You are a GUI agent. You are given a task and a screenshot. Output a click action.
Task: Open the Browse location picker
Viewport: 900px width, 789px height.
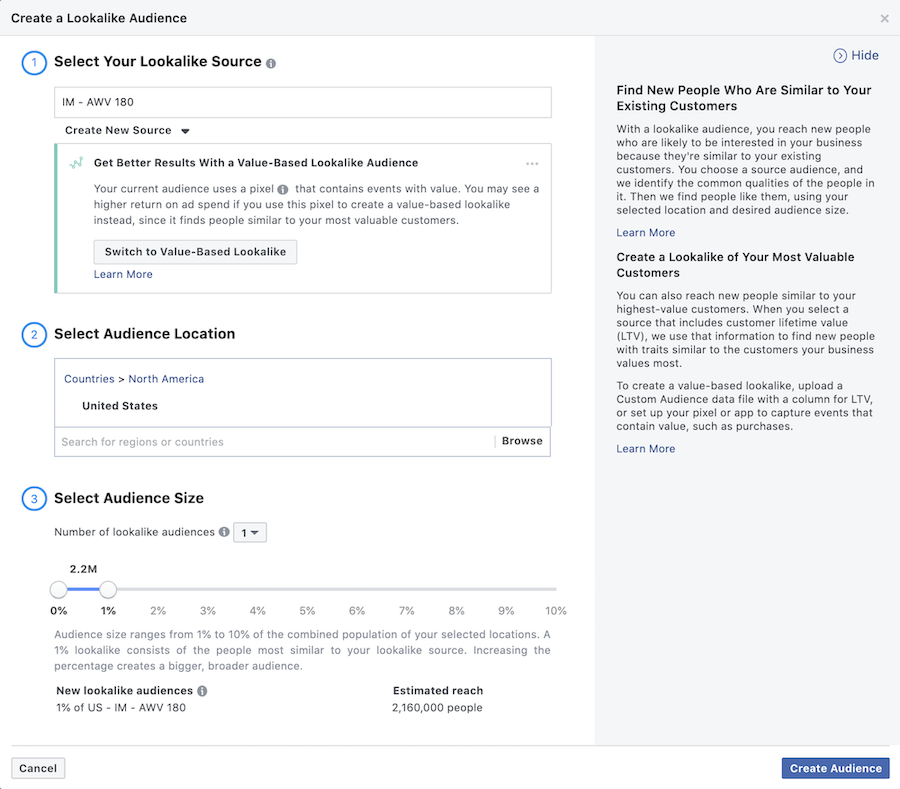point(522,440)
